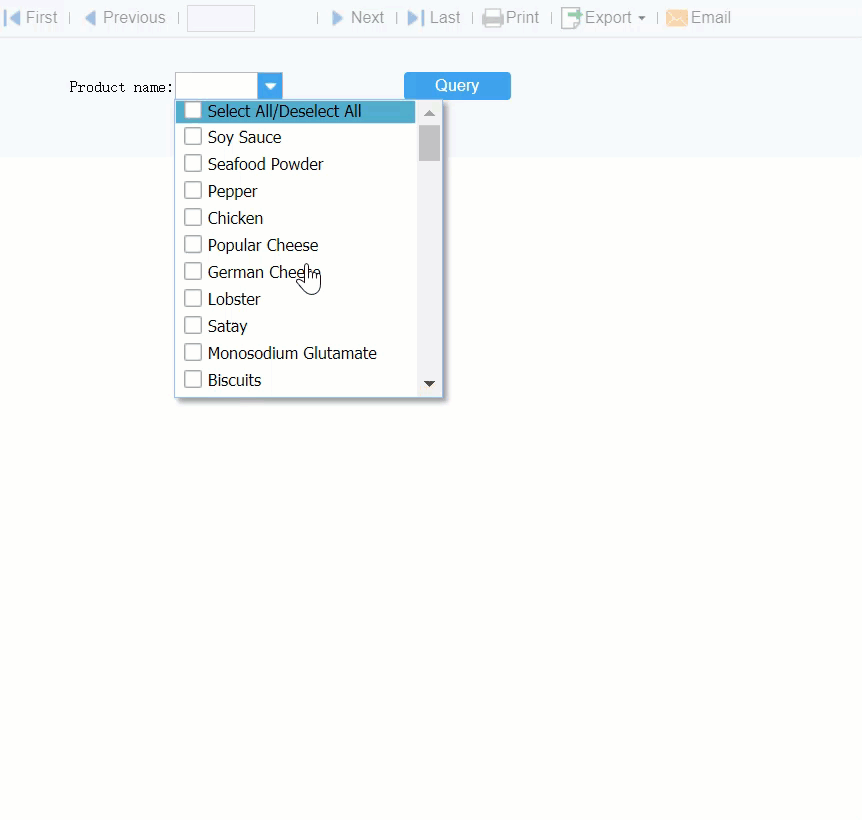Open the Product name dropdown arrow
The image size is (862, 820).
point(269,86)
